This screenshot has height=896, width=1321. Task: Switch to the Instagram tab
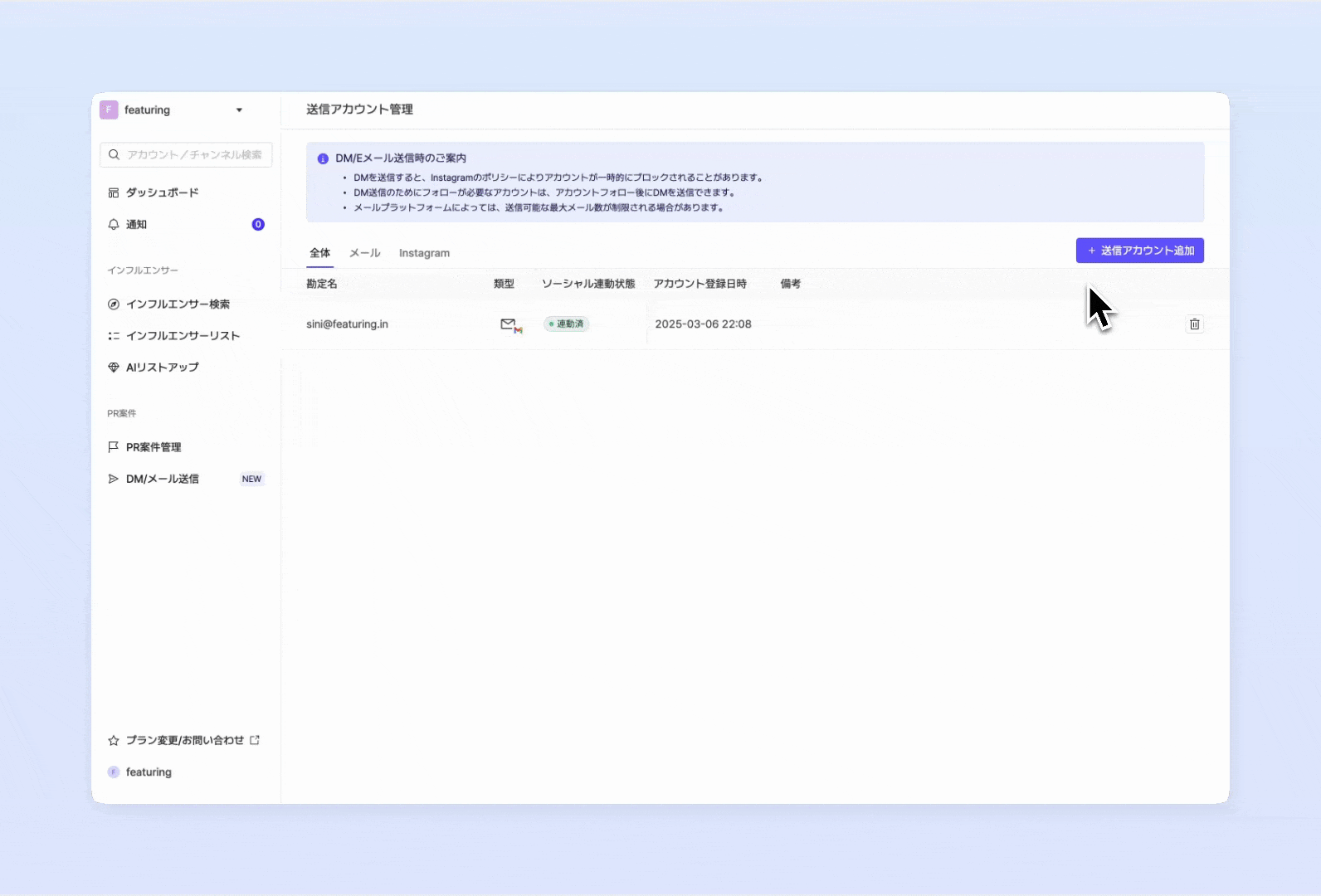coord(424,253)
